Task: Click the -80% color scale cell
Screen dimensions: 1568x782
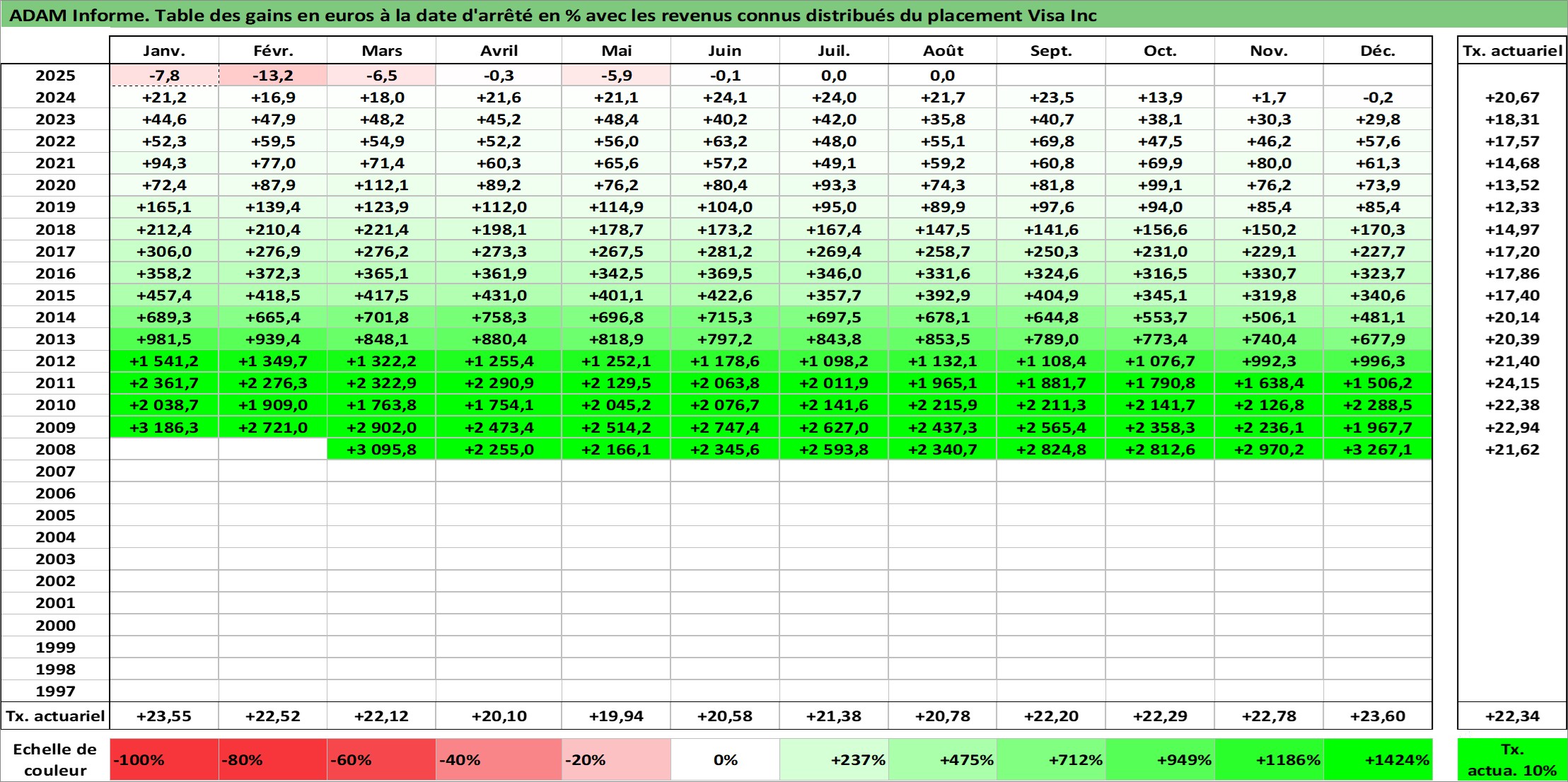Action: 273,760
